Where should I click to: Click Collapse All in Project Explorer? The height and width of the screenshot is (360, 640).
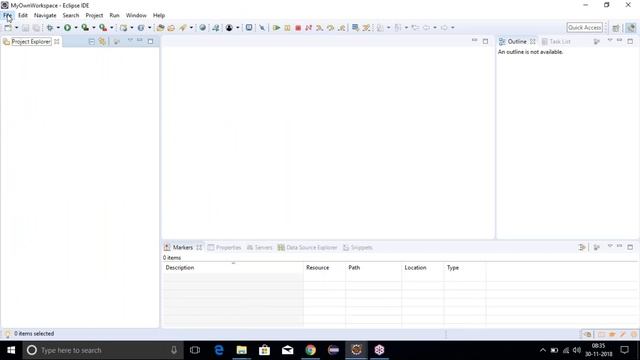91,42
